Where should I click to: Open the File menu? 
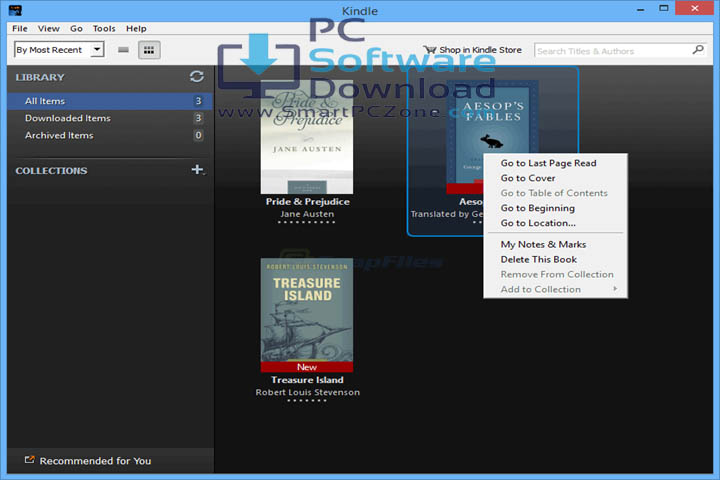tap(20, 28)
